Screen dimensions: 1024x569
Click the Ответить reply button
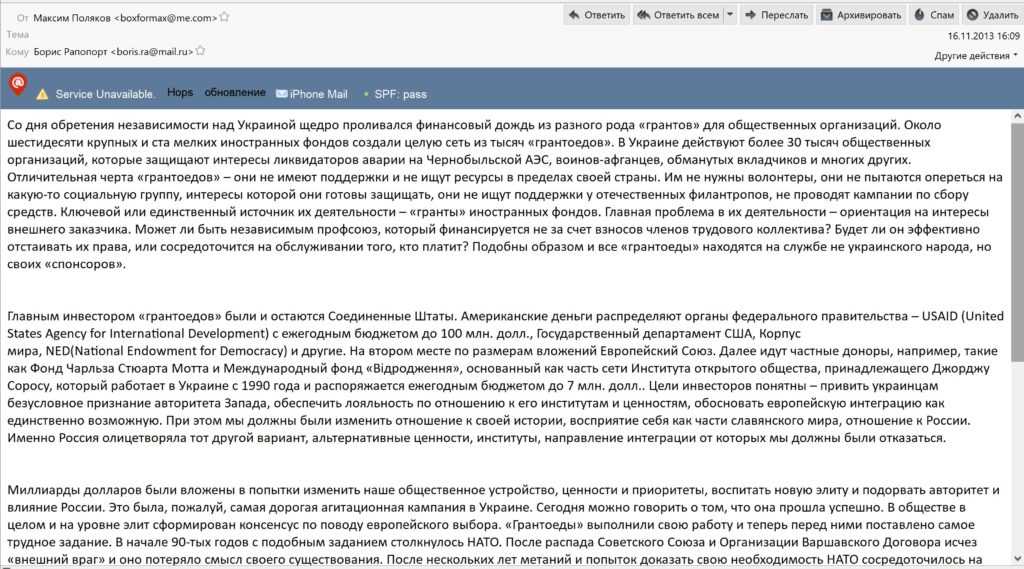[x=596, y=14]
